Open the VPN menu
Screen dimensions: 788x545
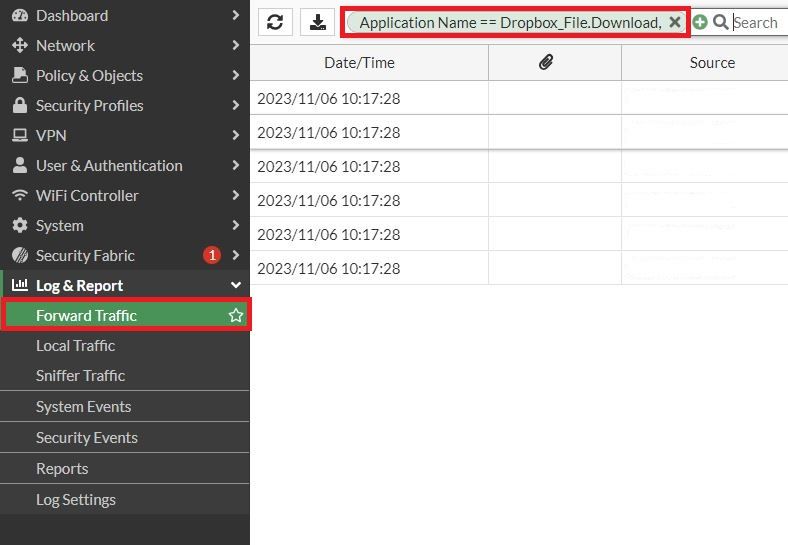point(125,135)
